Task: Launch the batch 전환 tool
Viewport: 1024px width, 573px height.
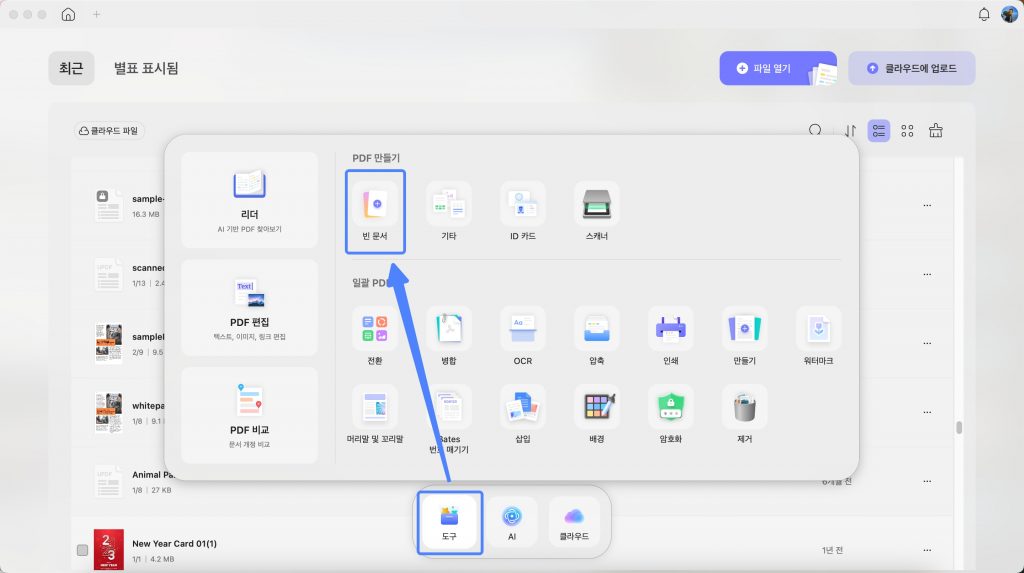Action: click(375, 336)
